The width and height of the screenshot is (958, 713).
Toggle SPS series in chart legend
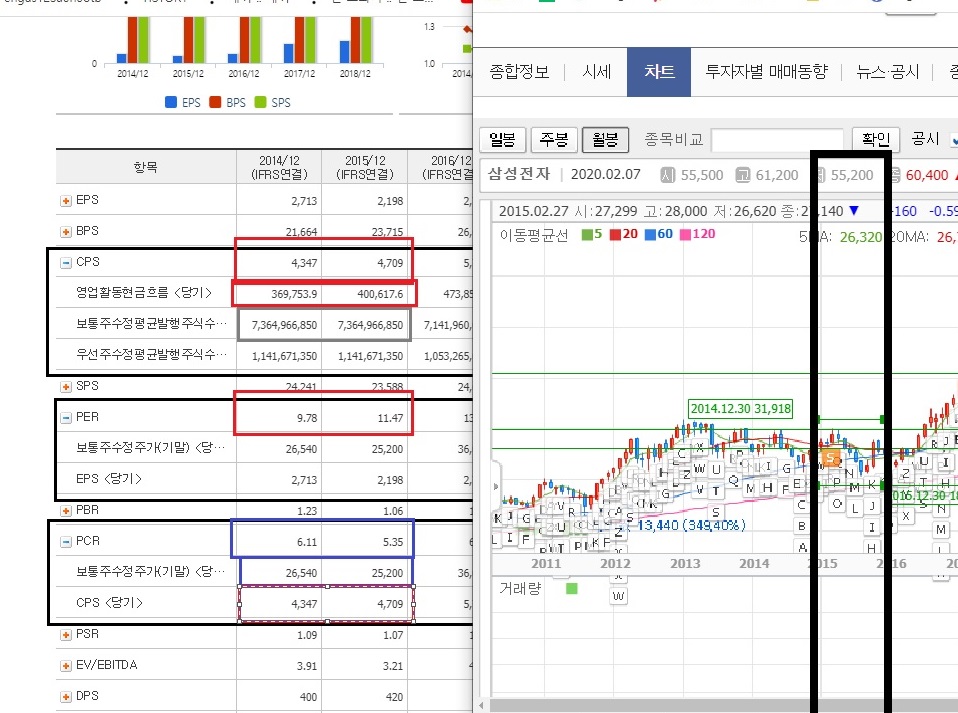pyautogui.click(x=272, y=103)
